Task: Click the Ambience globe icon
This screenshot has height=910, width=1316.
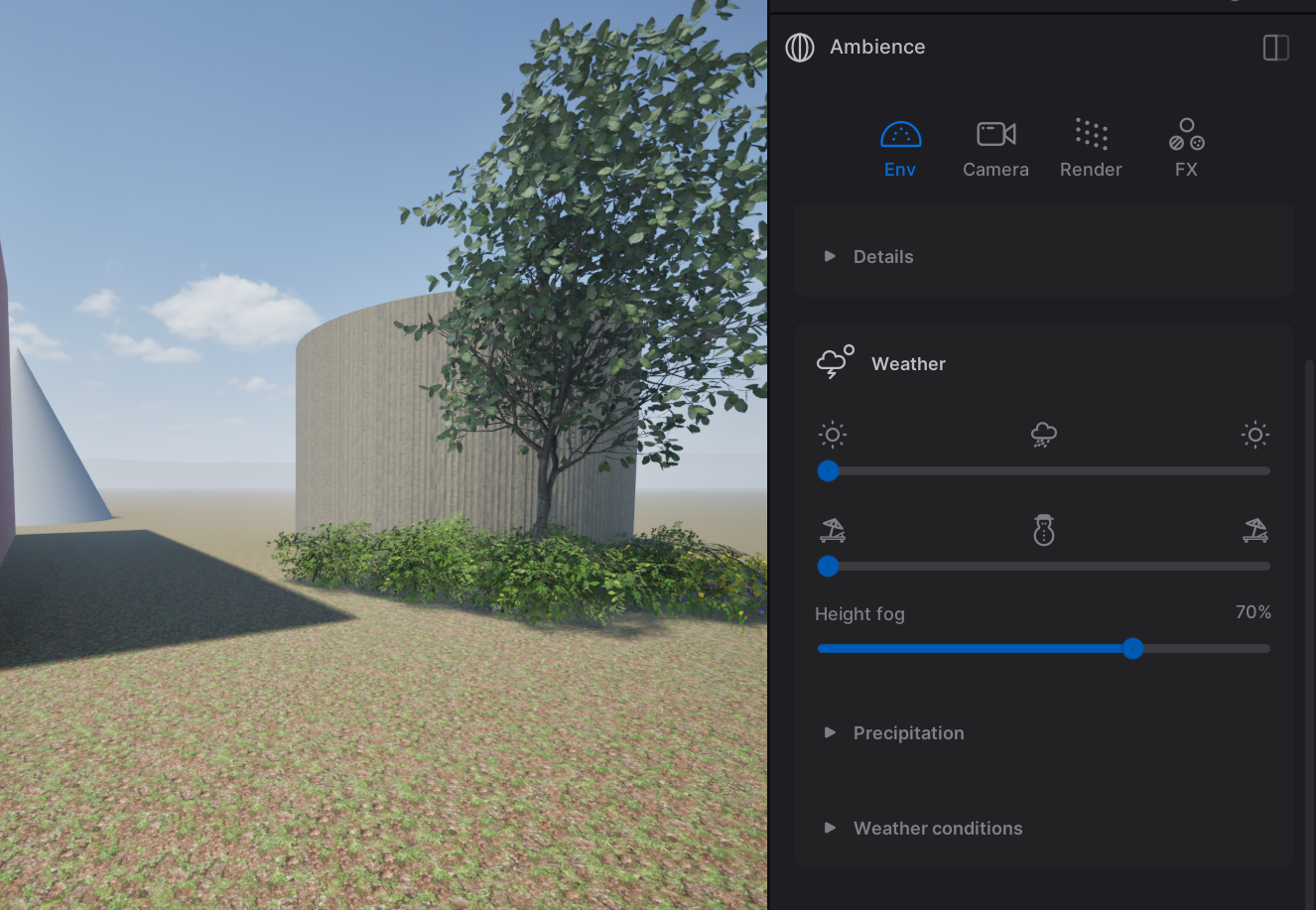Action: pyautogui.click(x=800, y=47)
